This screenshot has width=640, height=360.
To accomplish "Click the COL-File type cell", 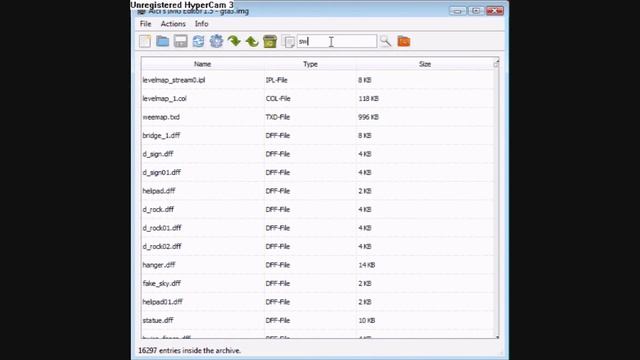I will (278, 98).
